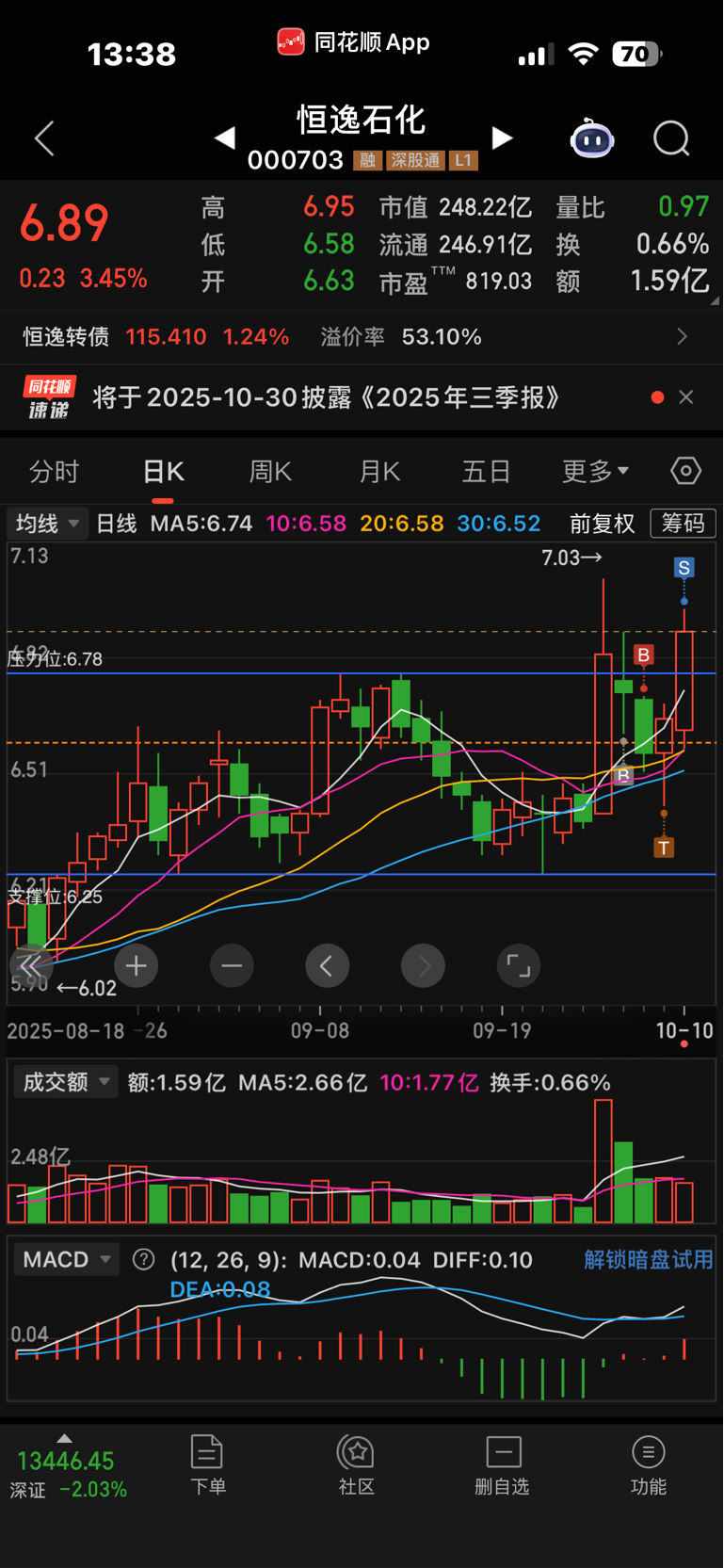Tap the MA5:6.74 moving average value
724x1568 pixels.
point(201,523)
